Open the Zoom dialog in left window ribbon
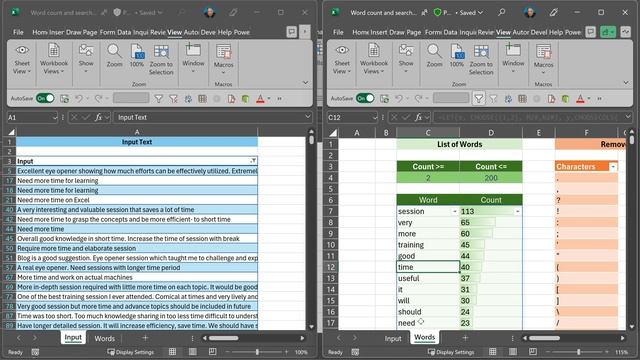Viewport: 640px width, 360px height. point(114,56)
